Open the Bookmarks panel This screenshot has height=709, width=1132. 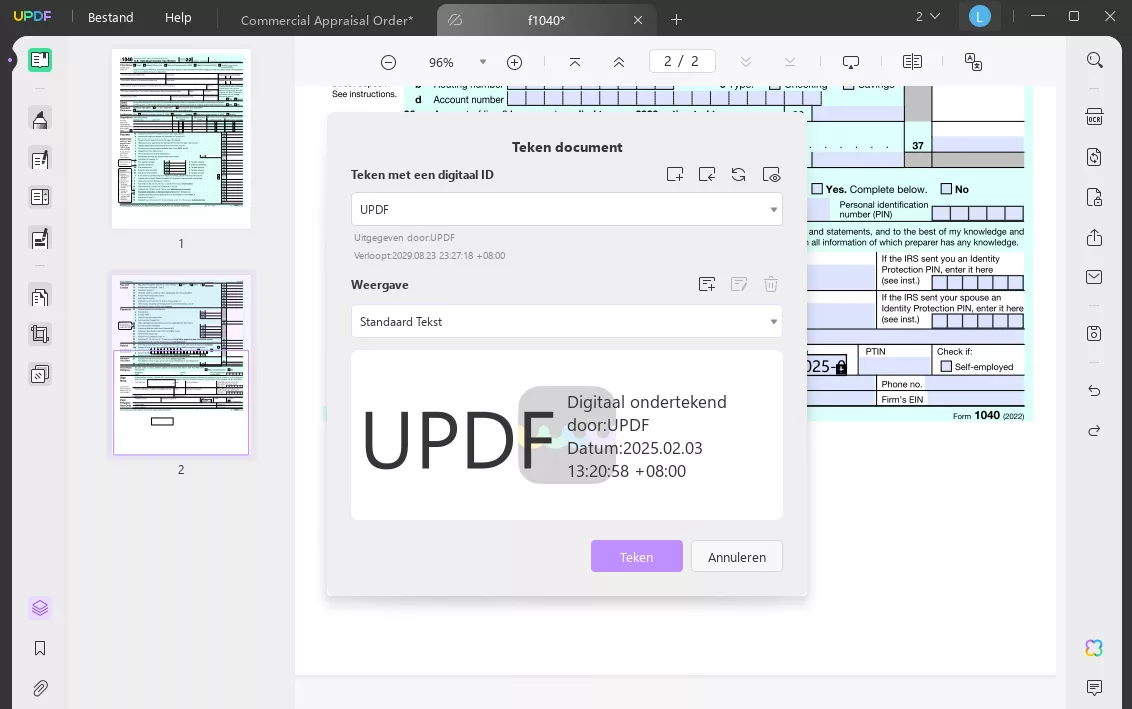(40, 648)
